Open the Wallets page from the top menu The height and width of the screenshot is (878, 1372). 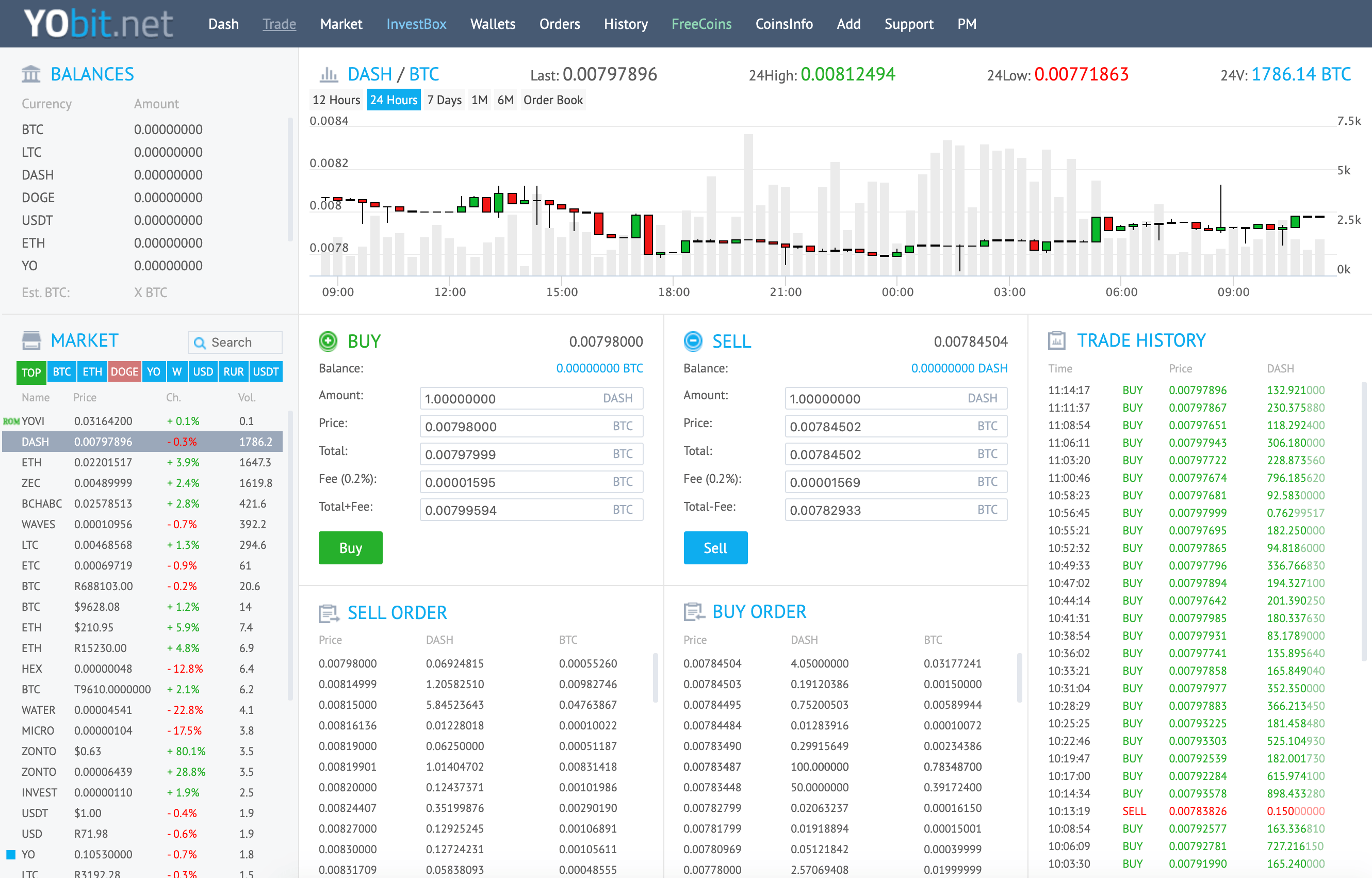pos(493,24)
